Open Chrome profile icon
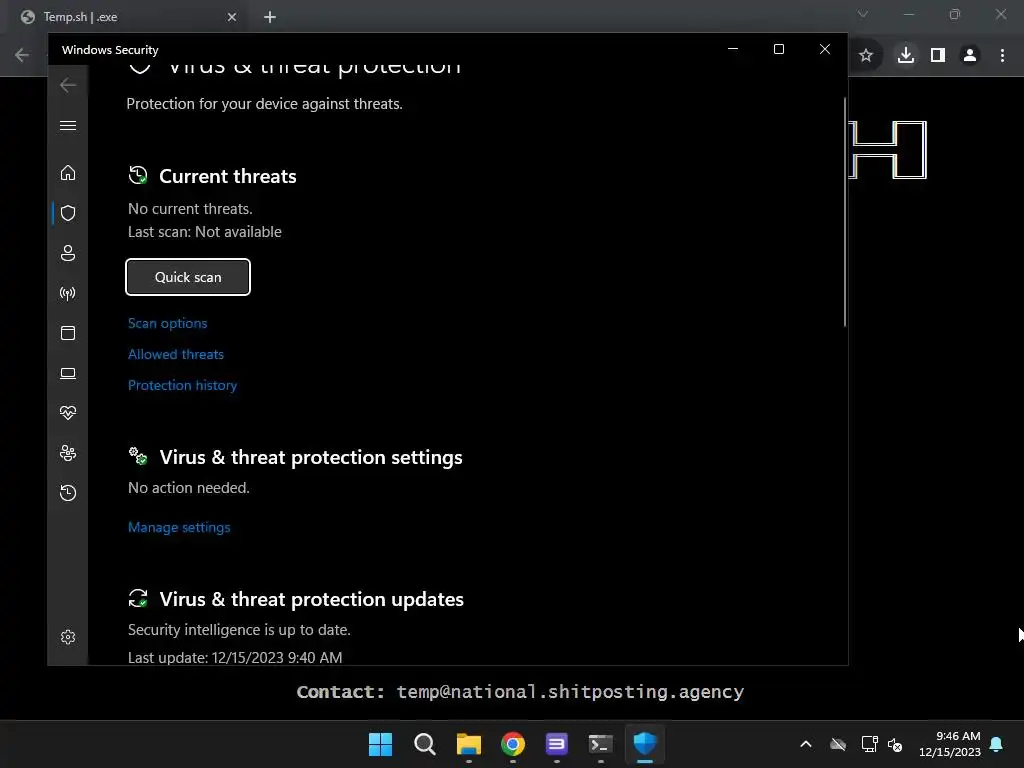The height and width of the screenshot is (768, 1024). (970, 56)
